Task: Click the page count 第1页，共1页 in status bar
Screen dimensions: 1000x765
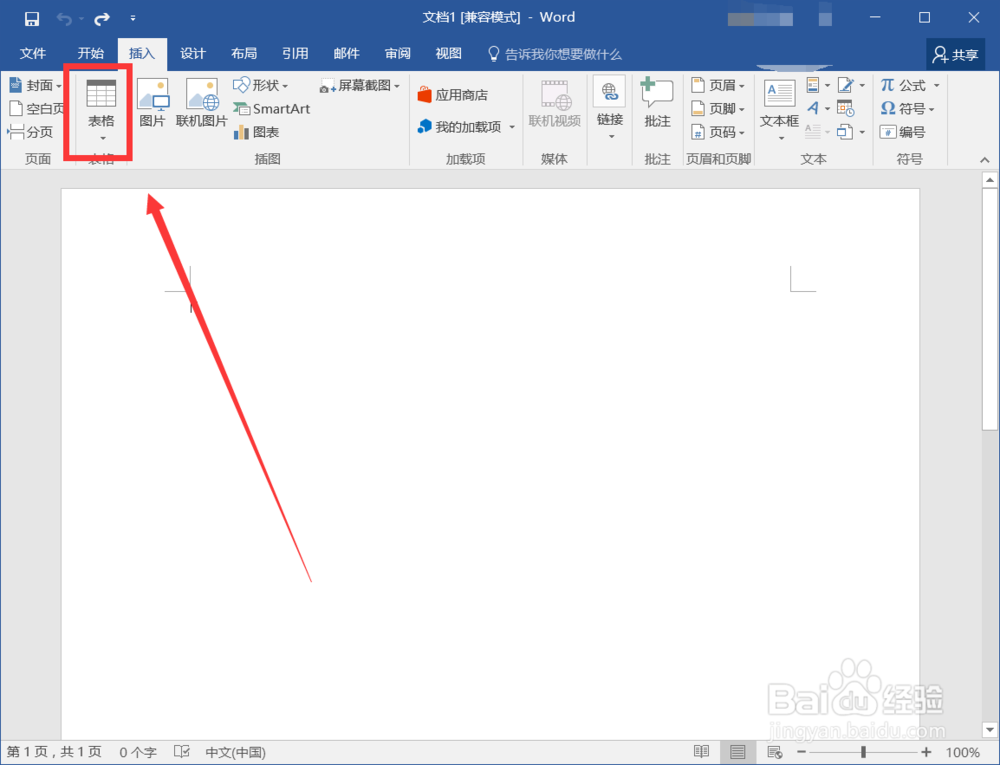Action: coord(54,752)
